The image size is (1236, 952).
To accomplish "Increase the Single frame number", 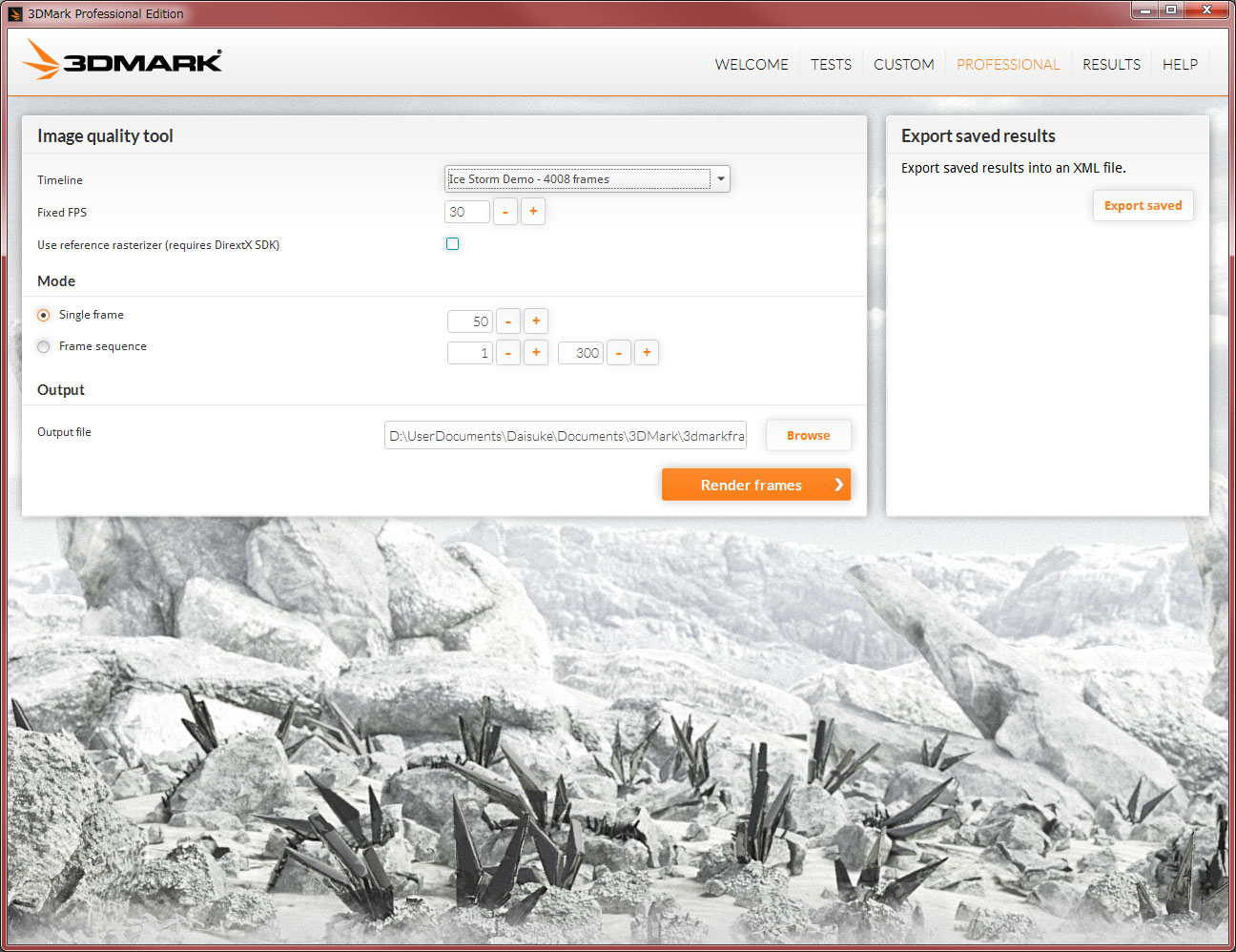I will click(536, 321).
